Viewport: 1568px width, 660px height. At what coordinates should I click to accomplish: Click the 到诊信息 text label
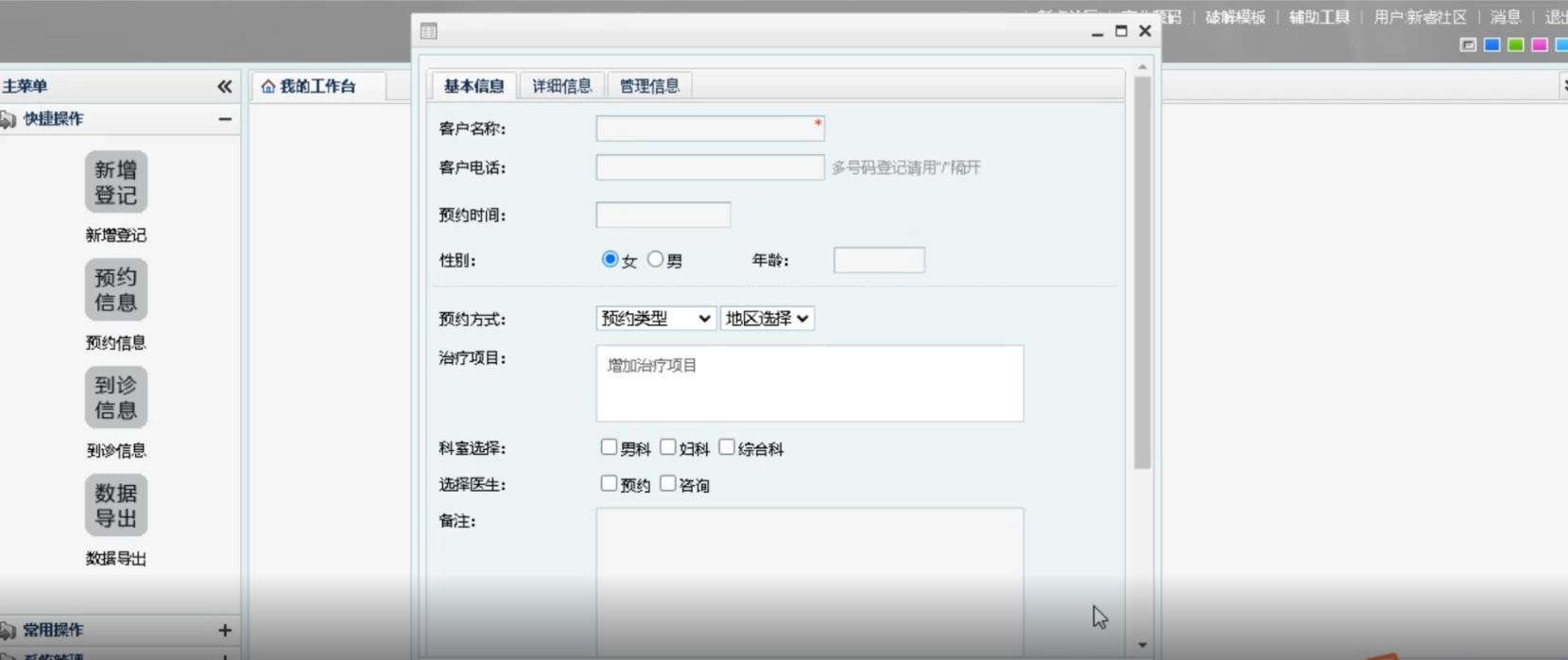116,451
